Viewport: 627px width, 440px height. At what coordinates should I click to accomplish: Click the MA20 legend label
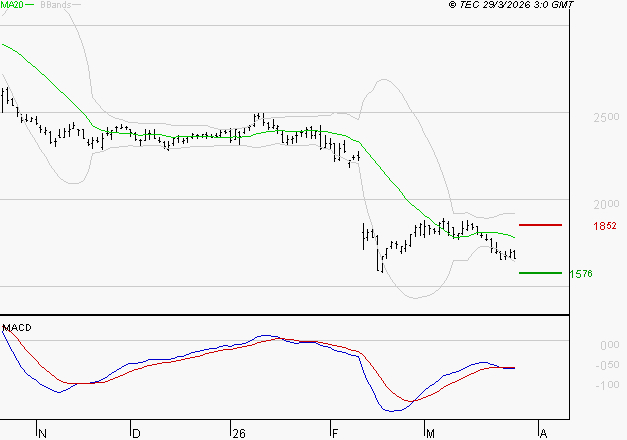point(12,5)
